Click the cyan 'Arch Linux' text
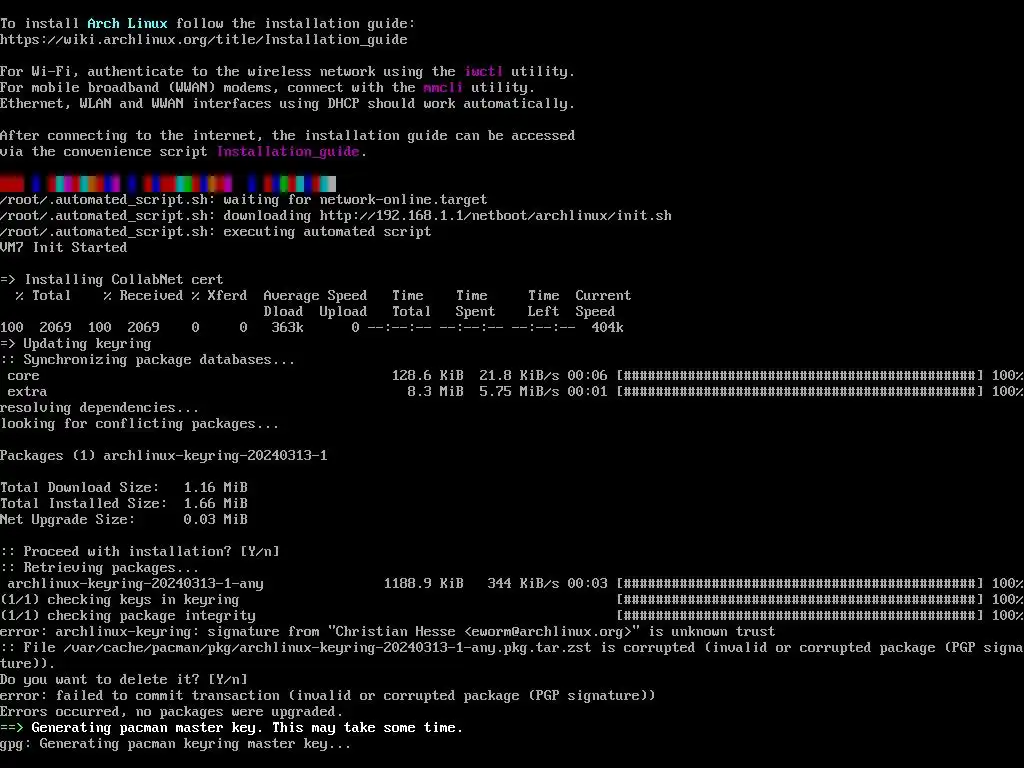 (127, 24)
